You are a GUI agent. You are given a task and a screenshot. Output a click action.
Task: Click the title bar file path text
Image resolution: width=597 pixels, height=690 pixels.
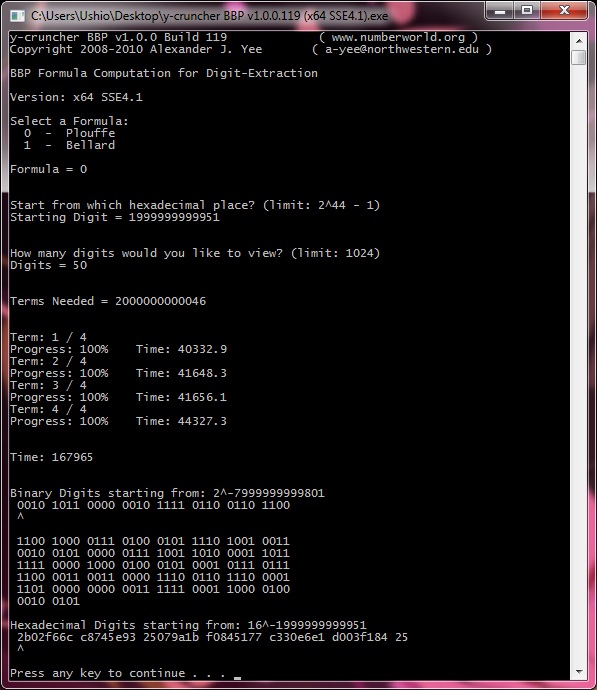click(x=209, y=16)
